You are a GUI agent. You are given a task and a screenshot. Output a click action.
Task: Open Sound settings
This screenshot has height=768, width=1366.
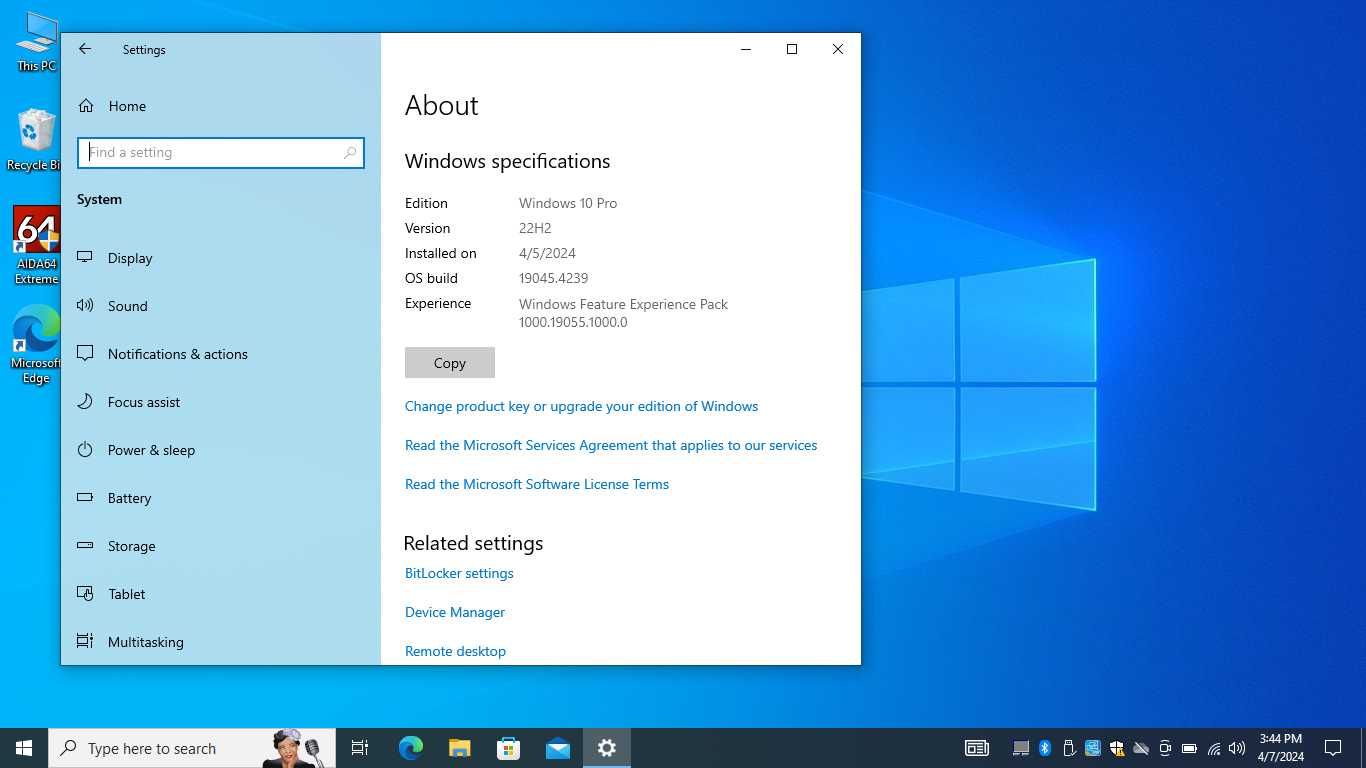(220, 306)
